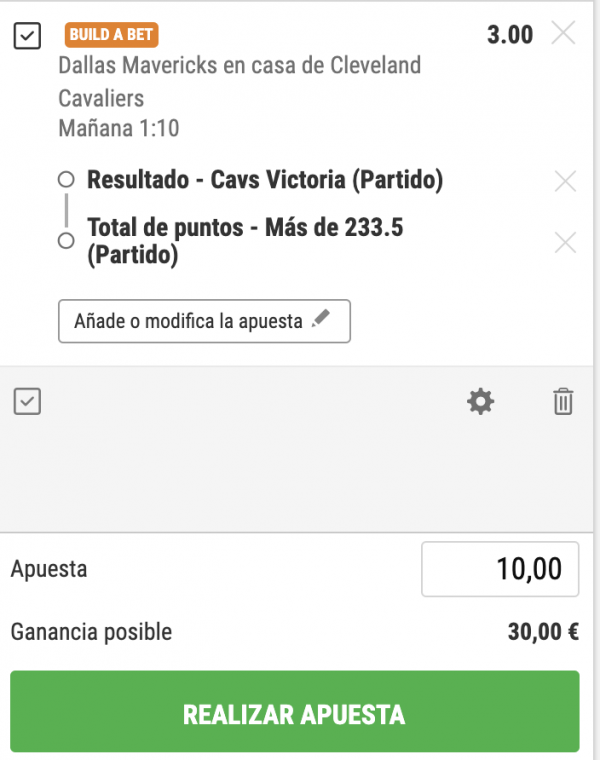The image size is (600, 760).
Task: Click the 30,00 € possible winnings amount
Action: pyautogui.click(x=543, y=632)
